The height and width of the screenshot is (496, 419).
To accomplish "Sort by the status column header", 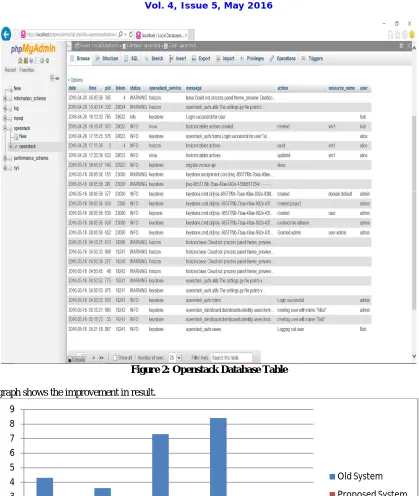I will pyautogui.click(x=135, y=88).
